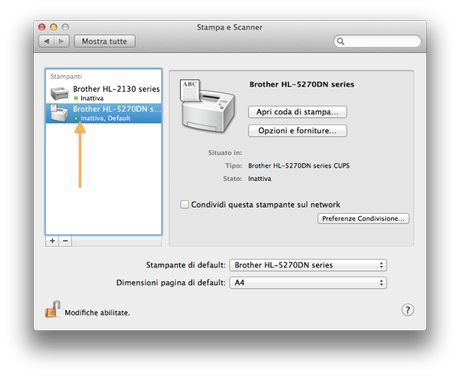Image resolution: width=460 pixels, height=377 pixels.
Task: Enable Condividi questa stampante sul network
Action: click(x=184, y=204)
